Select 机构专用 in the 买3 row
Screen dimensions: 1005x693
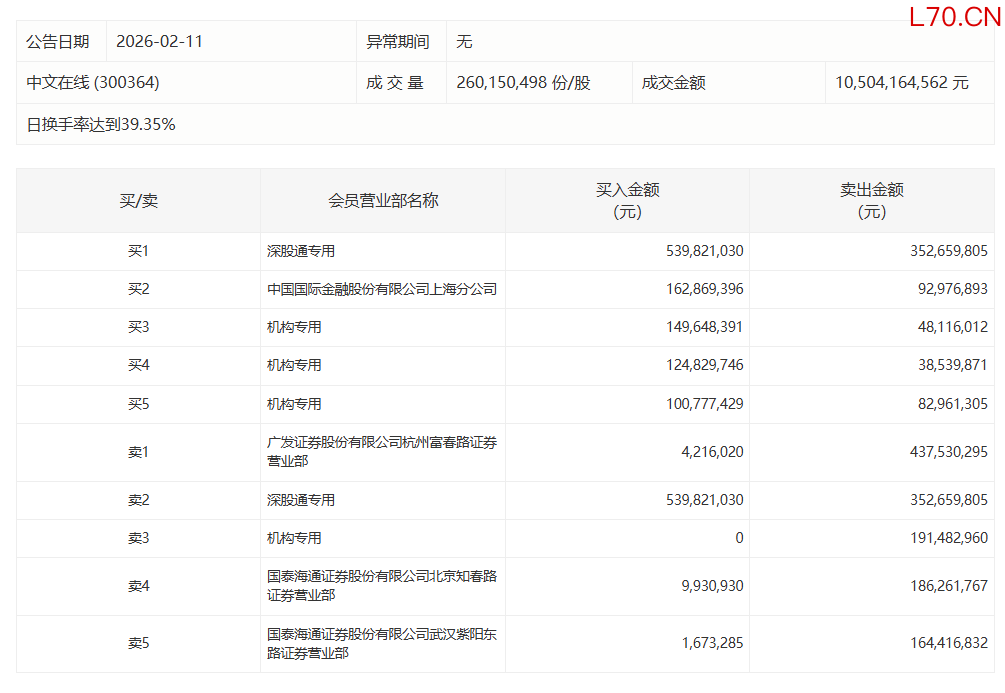pos(294,328)
